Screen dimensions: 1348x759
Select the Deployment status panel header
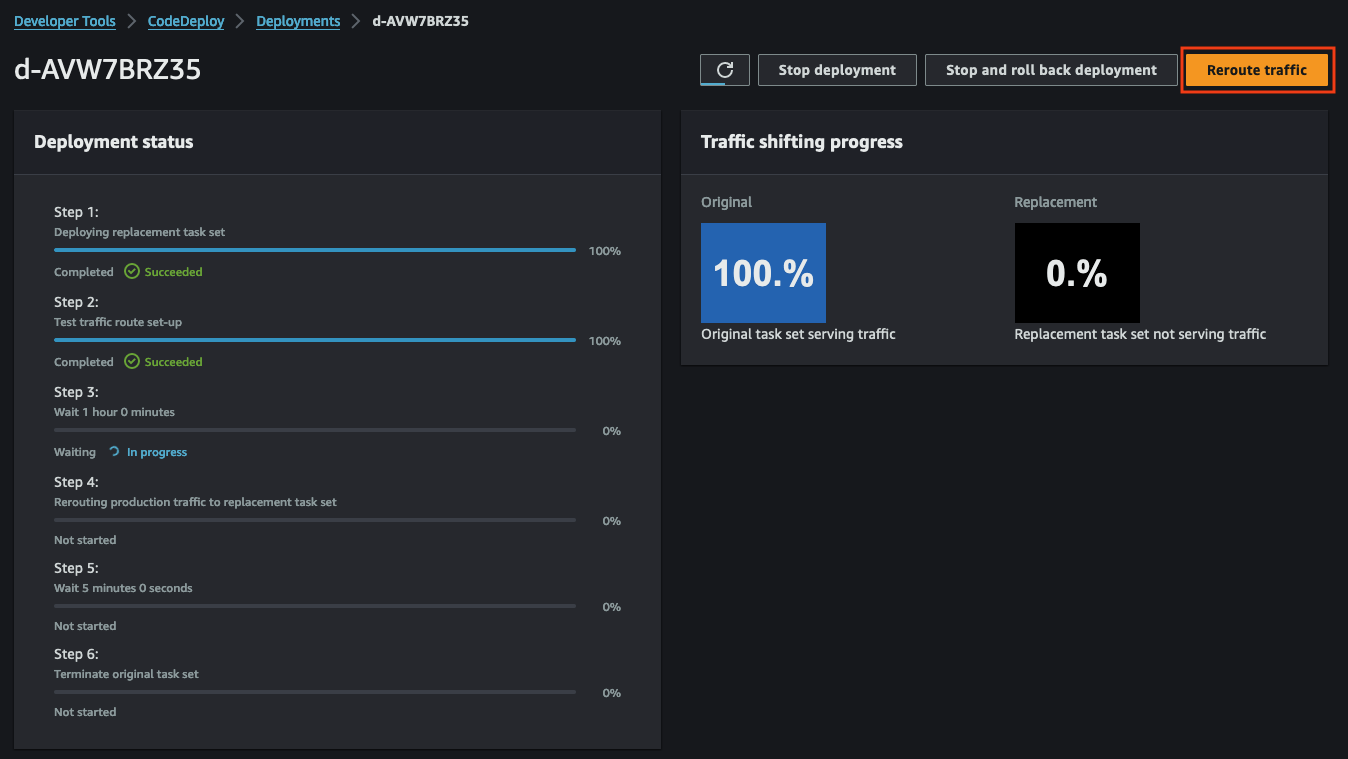point(113,141)
